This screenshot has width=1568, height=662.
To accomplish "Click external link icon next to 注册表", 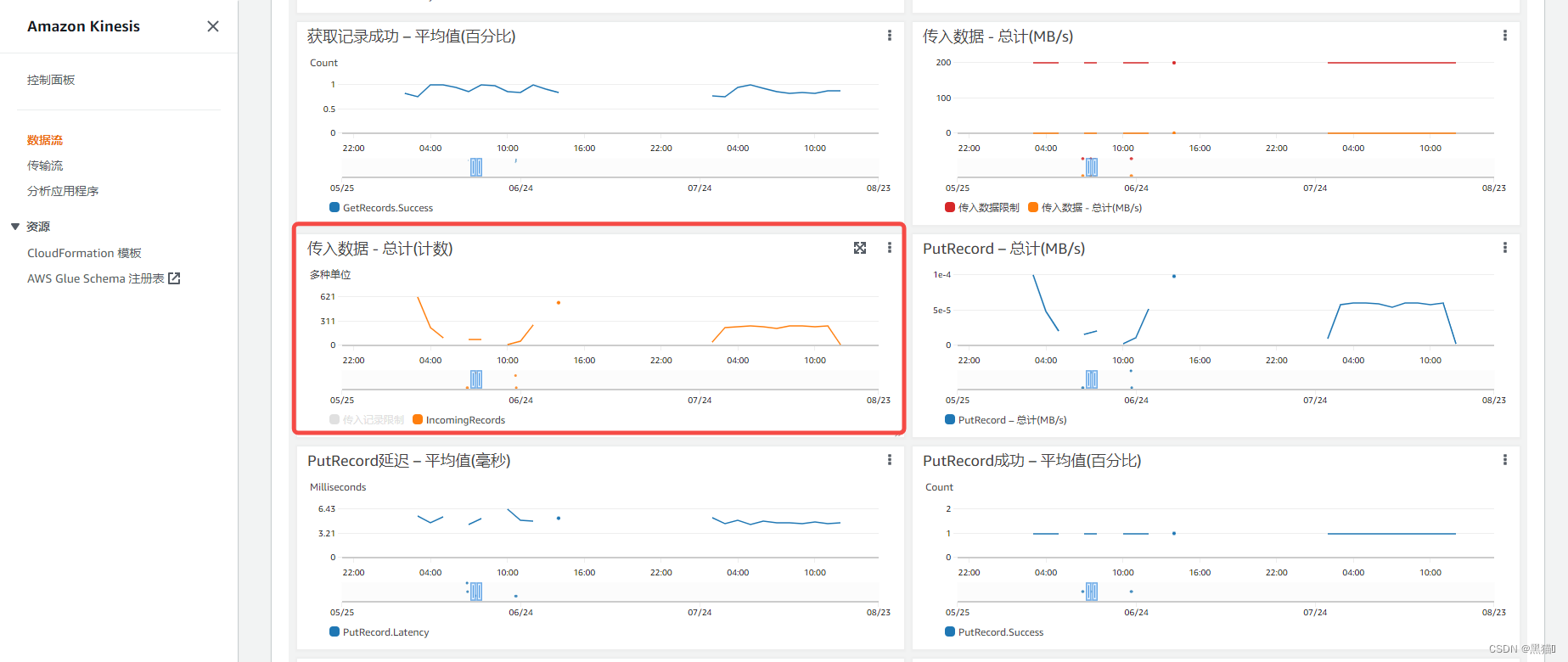I will (174, 278).
